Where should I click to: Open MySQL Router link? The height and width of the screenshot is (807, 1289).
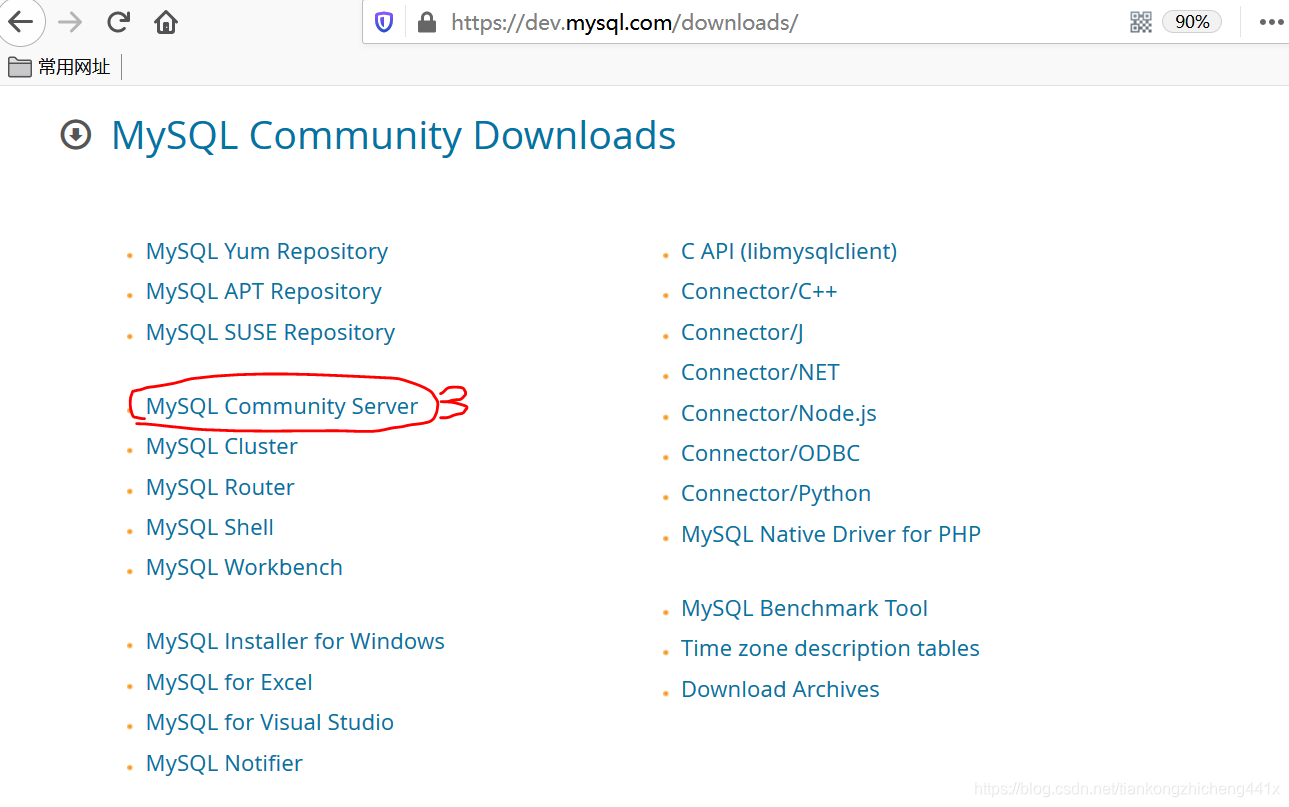220,487
